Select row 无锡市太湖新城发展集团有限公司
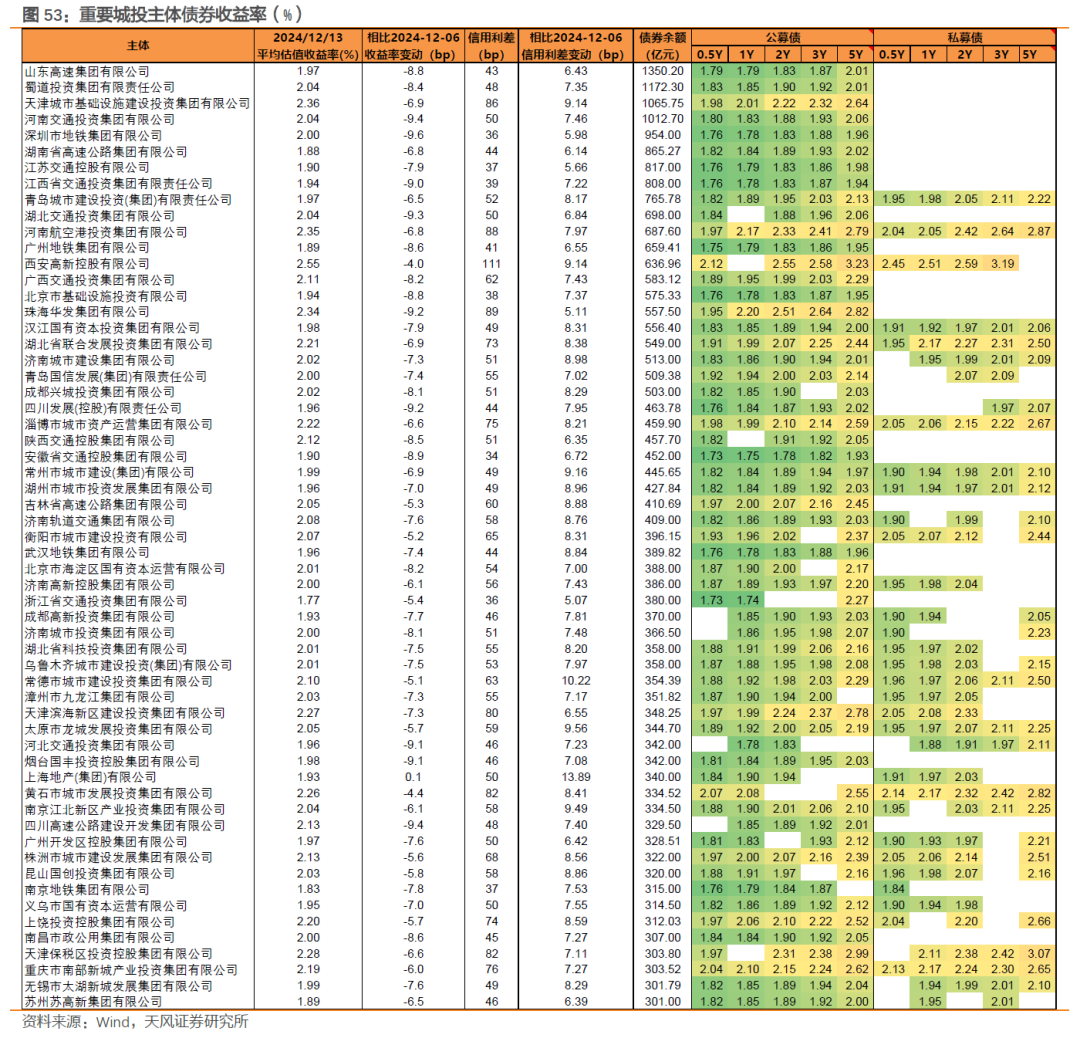Image resolution: width=1080 pixels, height=1038 pixels. coord(539,986)
